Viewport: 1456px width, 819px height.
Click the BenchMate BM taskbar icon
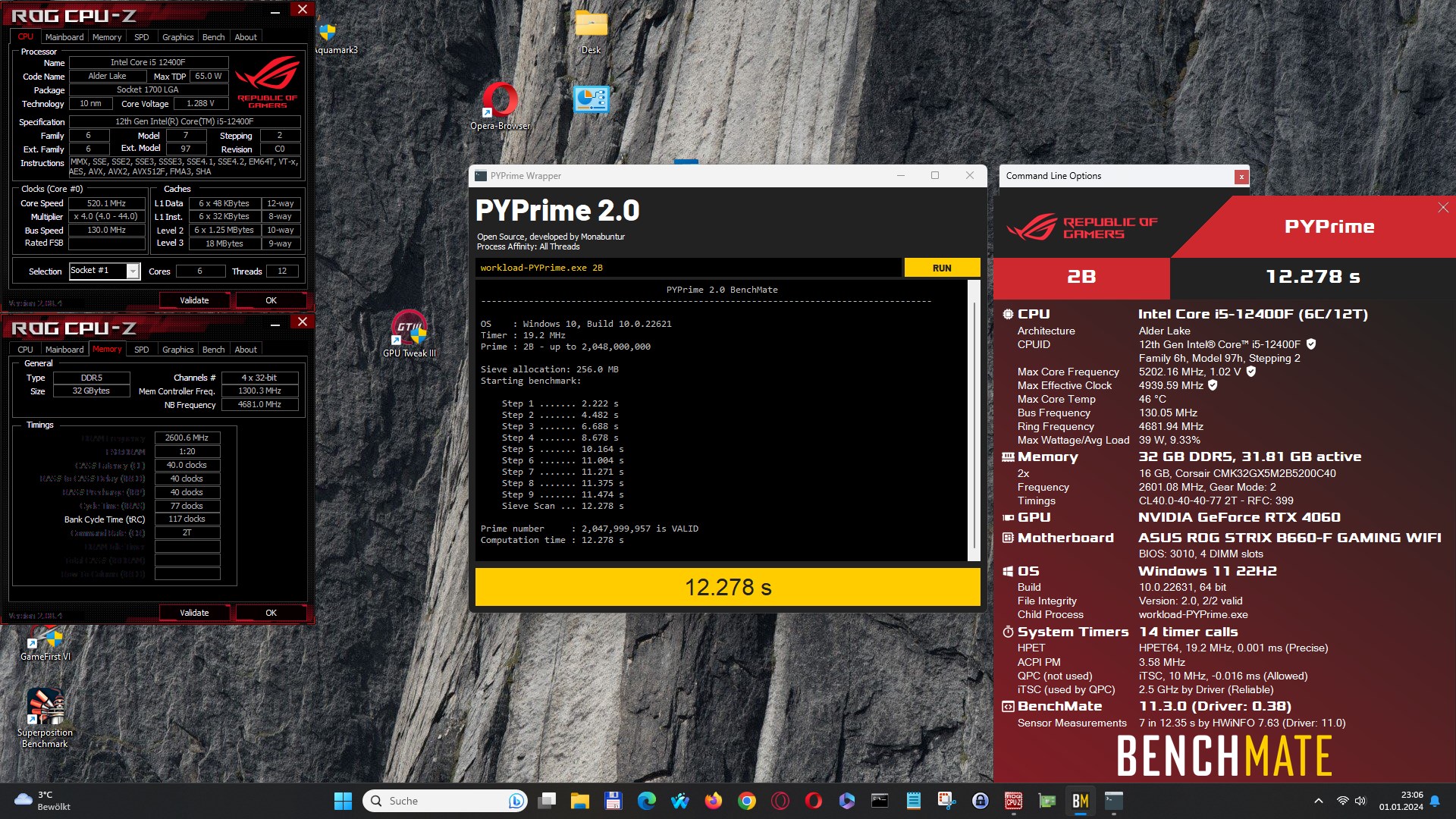click(x=1081, y=801)
